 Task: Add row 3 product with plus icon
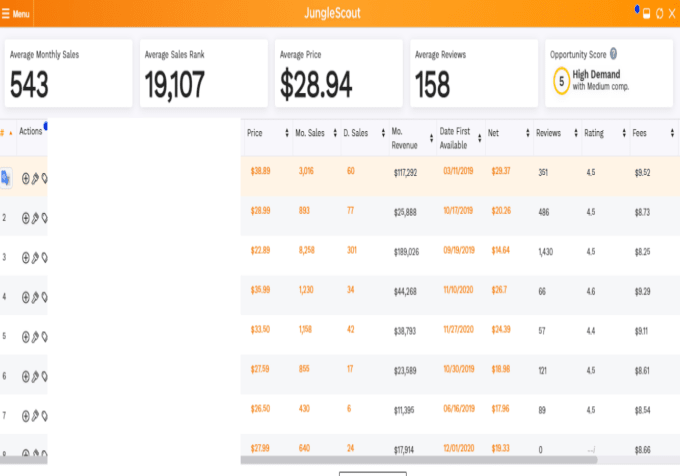pyautogui.click(x=26, y=258)
